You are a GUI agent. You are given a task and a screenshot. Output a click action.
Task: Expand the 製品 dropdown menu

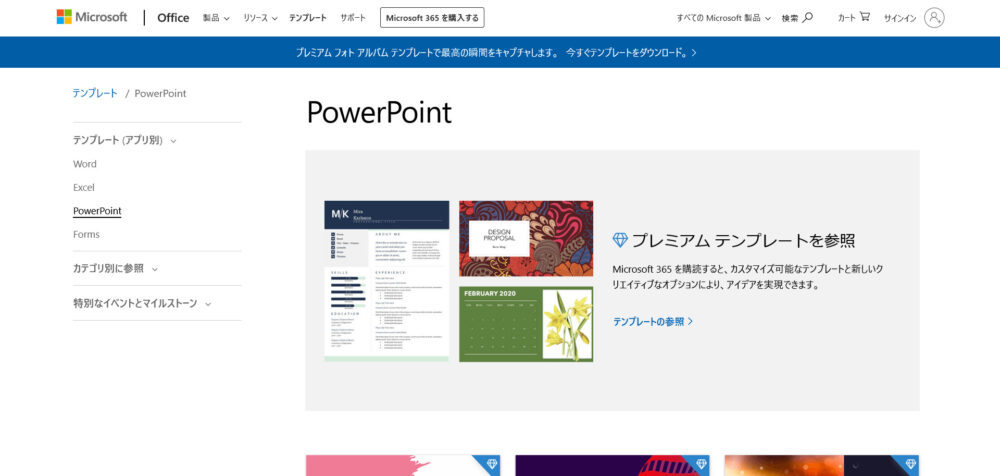point(216,18)
